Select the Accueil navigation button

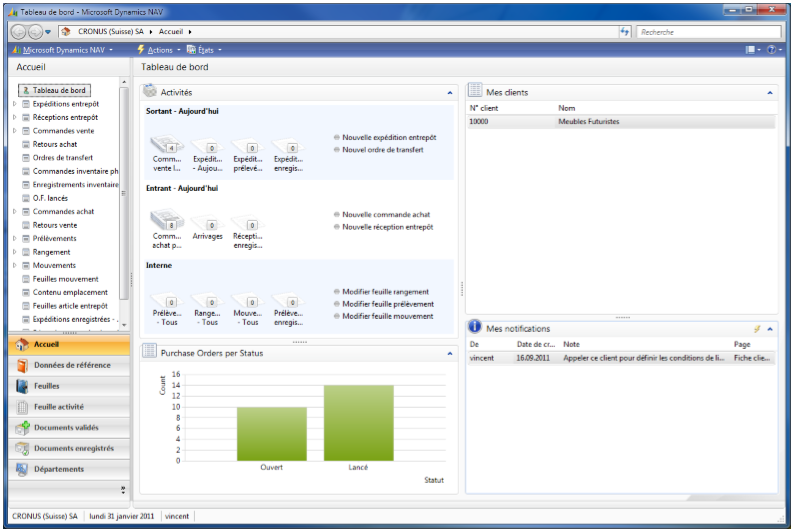pyautogui.click(x=69, y=344)
